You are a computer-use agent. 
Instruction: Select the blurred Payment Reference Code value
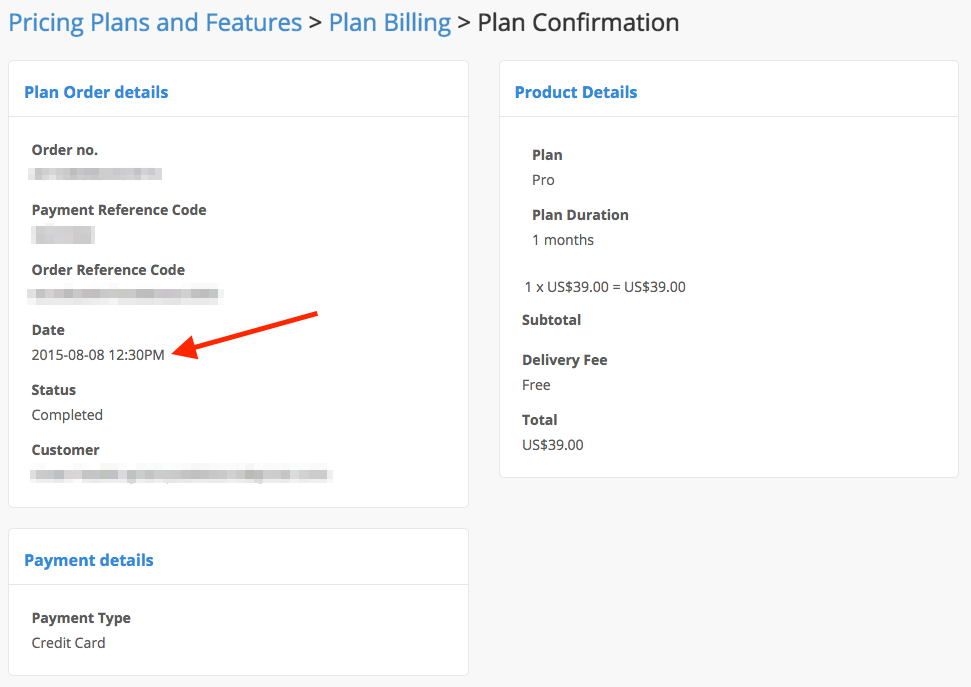63,235
